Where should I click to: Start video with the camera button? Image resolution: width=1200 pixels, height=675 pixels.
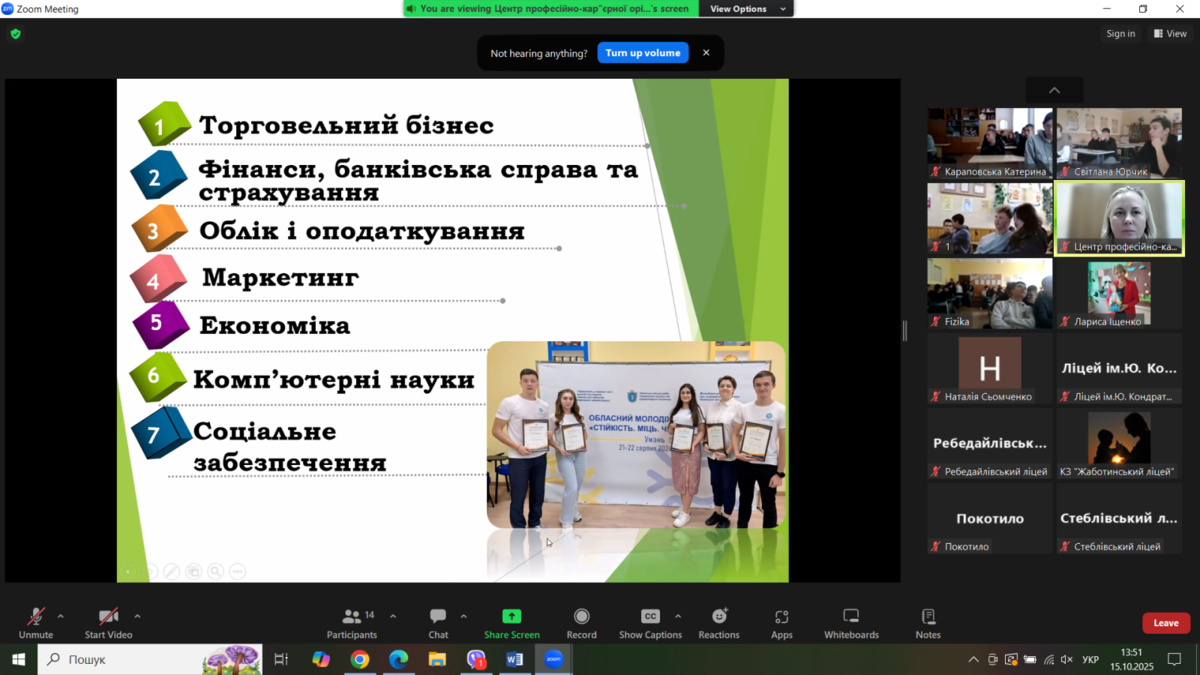(108, 622)
